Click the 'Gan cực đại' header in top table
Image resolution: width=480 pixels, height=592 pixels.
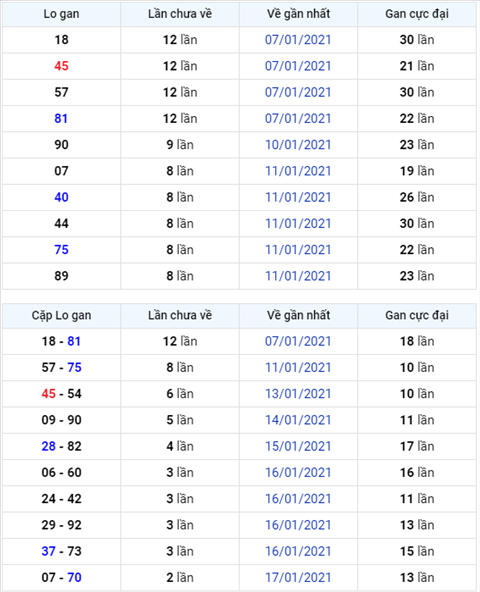(x=417, y=14)
